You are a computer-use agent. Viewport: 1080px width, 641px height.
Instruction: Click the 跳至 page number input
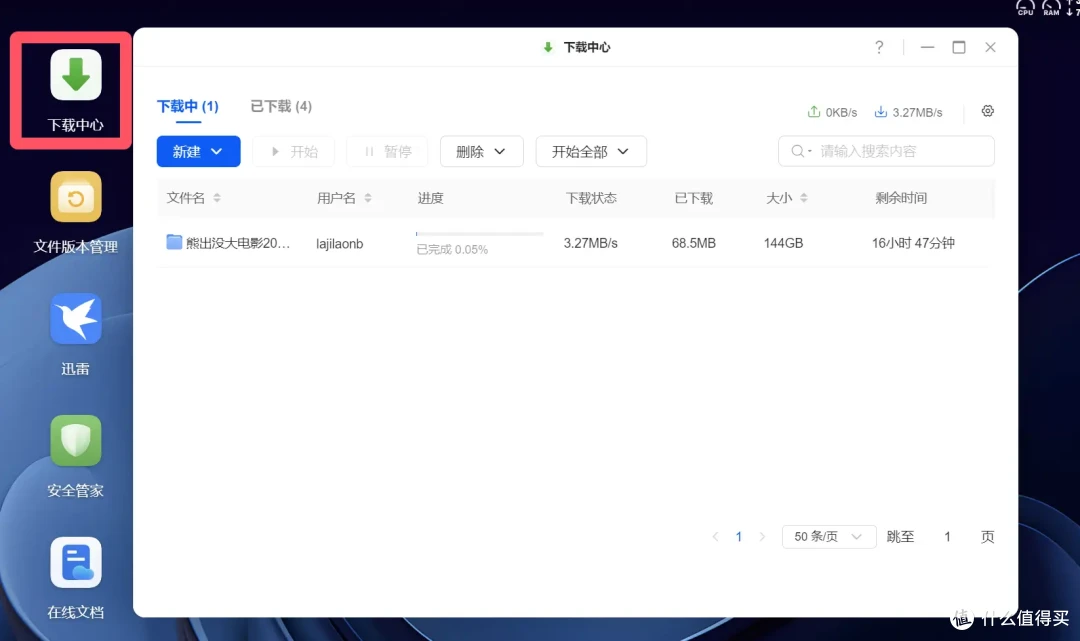click(x=947, y=536)
